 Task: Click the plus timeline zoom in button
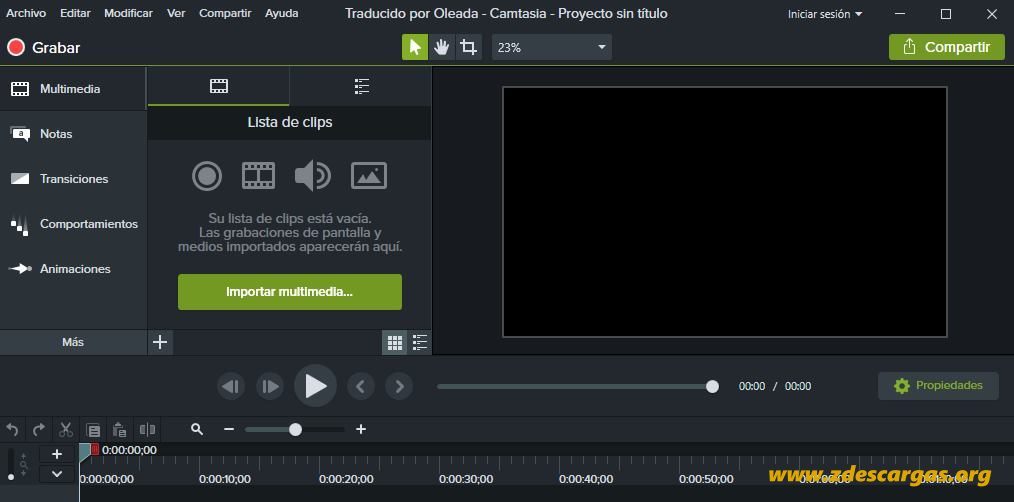361,429
